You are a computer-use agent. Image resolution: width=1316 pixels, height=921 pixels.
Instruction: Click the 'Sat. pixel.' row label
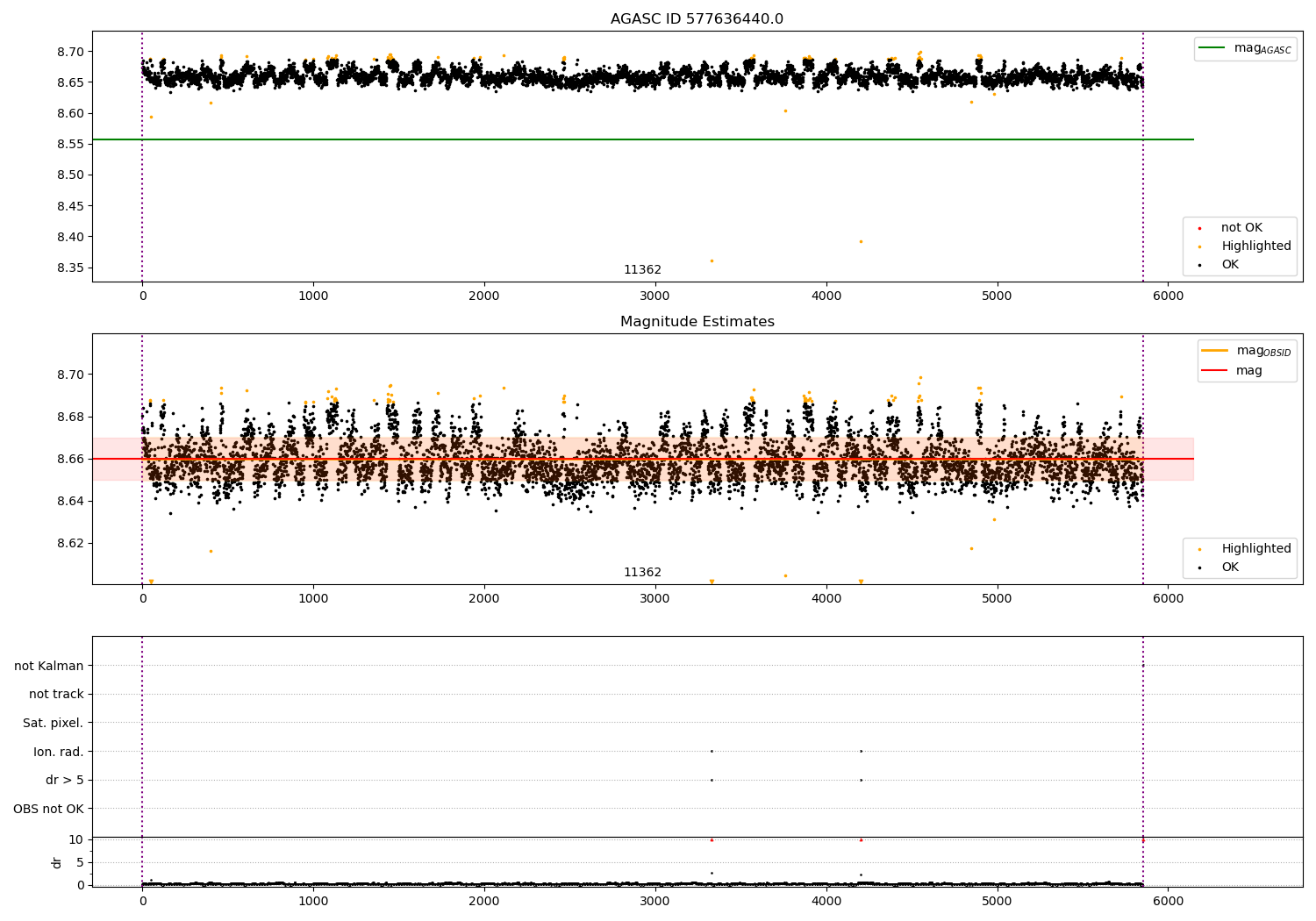click(54, 723)
